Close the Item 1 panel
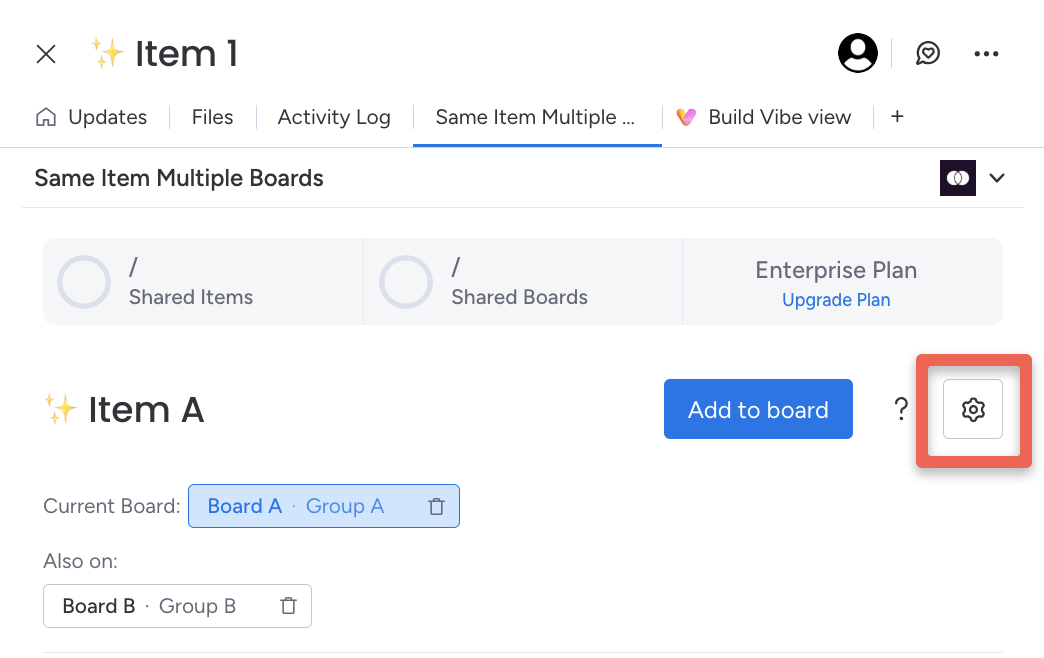The width and height of the screenshot is (1044, 658). [x=46, y=54]
